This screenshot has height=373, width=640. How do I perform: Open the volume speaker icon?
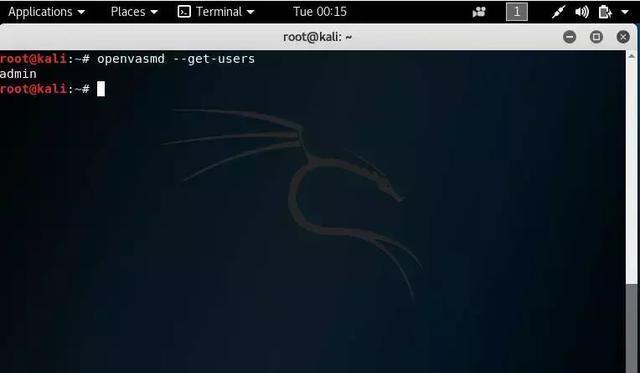582,12
